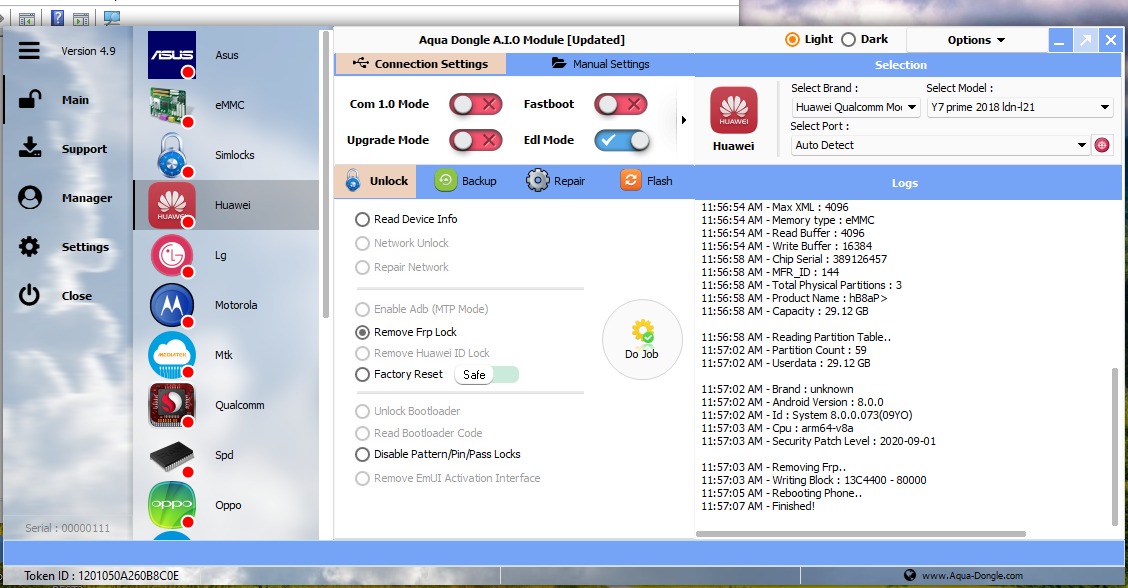Image resolution: width=1128 pixels, height=588 pixels.
Task: Open the Select Model dropdown
Action: [x=1019, y=107]
